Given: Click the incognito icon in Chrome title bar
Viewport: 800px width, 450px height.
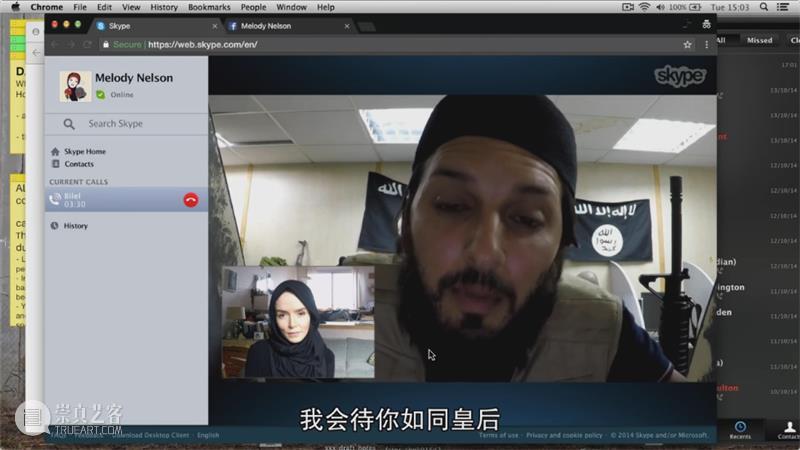Looking at the screenshot, I should [707, 24].
